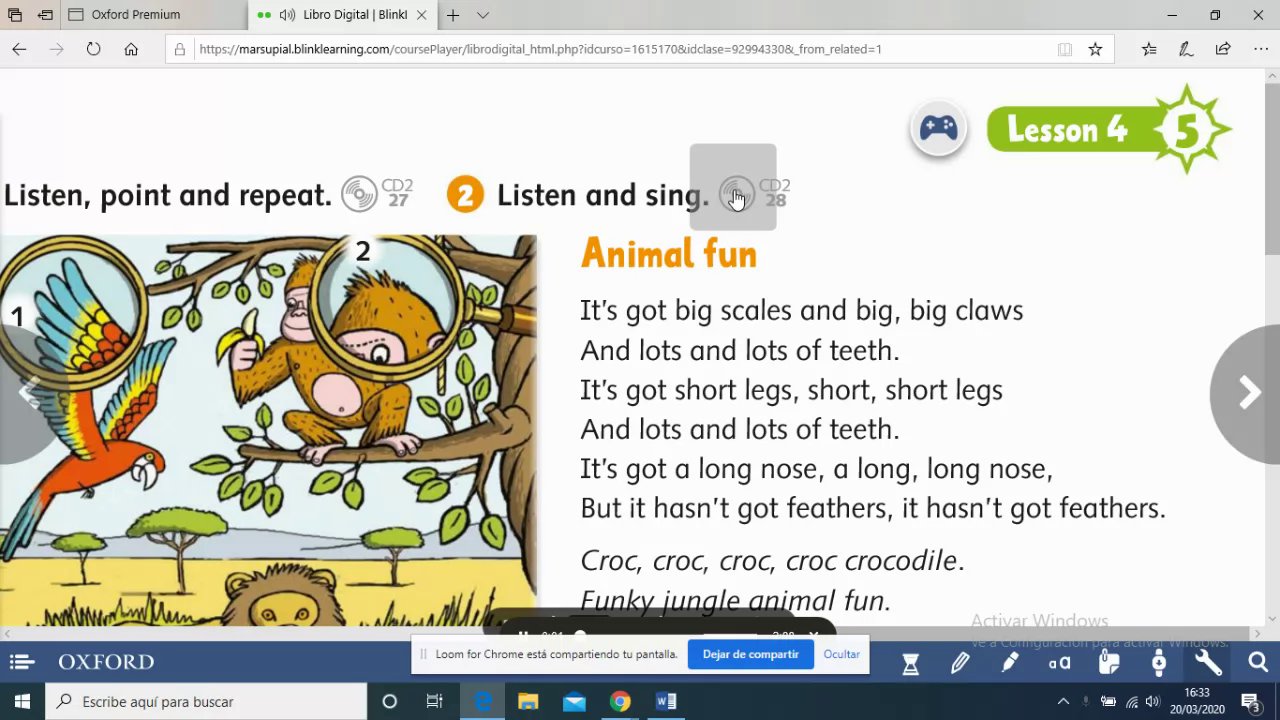
Task: Open the Windows Start menu
Action: (x=22, y=702)
